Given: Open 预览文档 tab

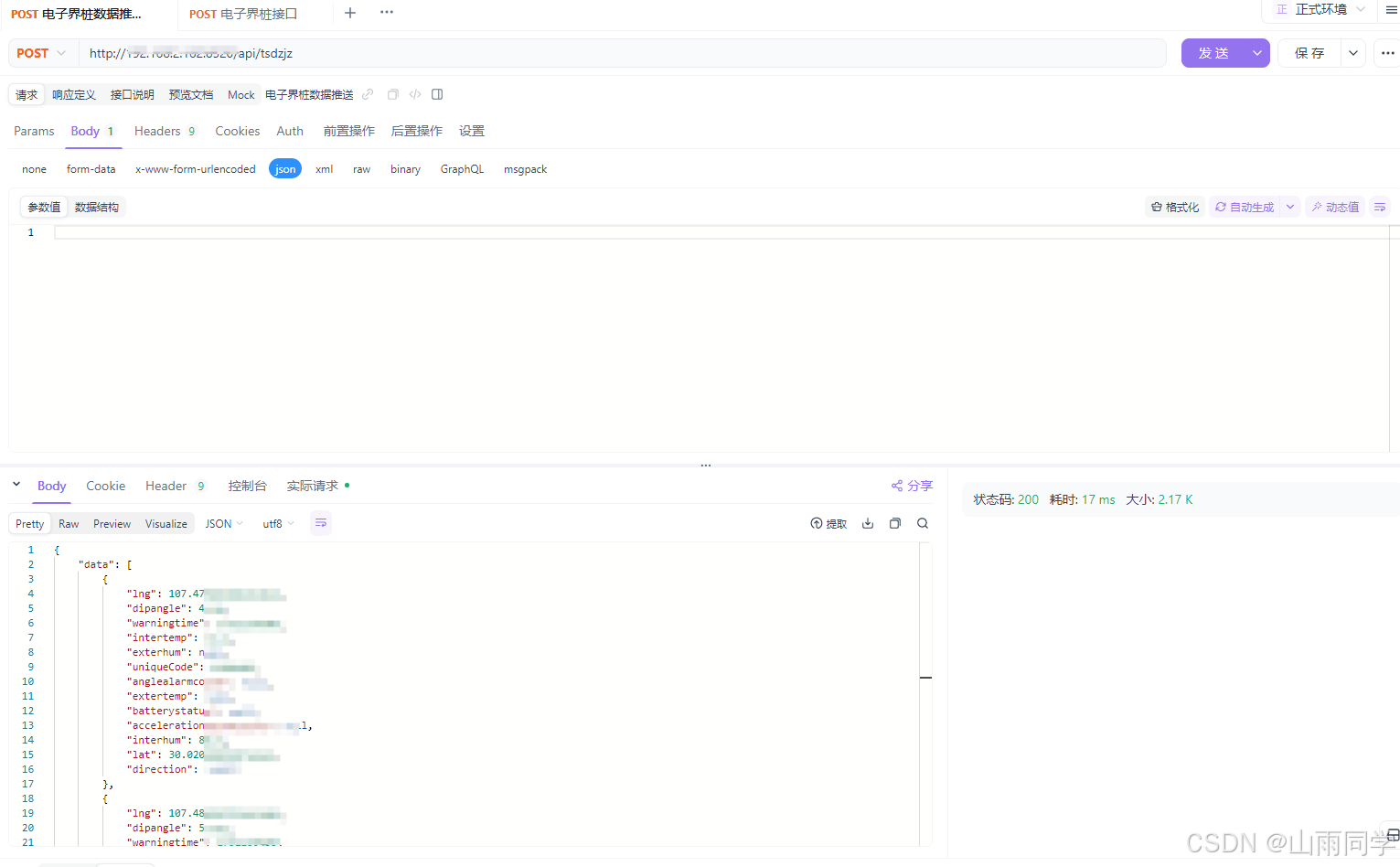Looking at the screenshot, I should (x=190, y=94).
